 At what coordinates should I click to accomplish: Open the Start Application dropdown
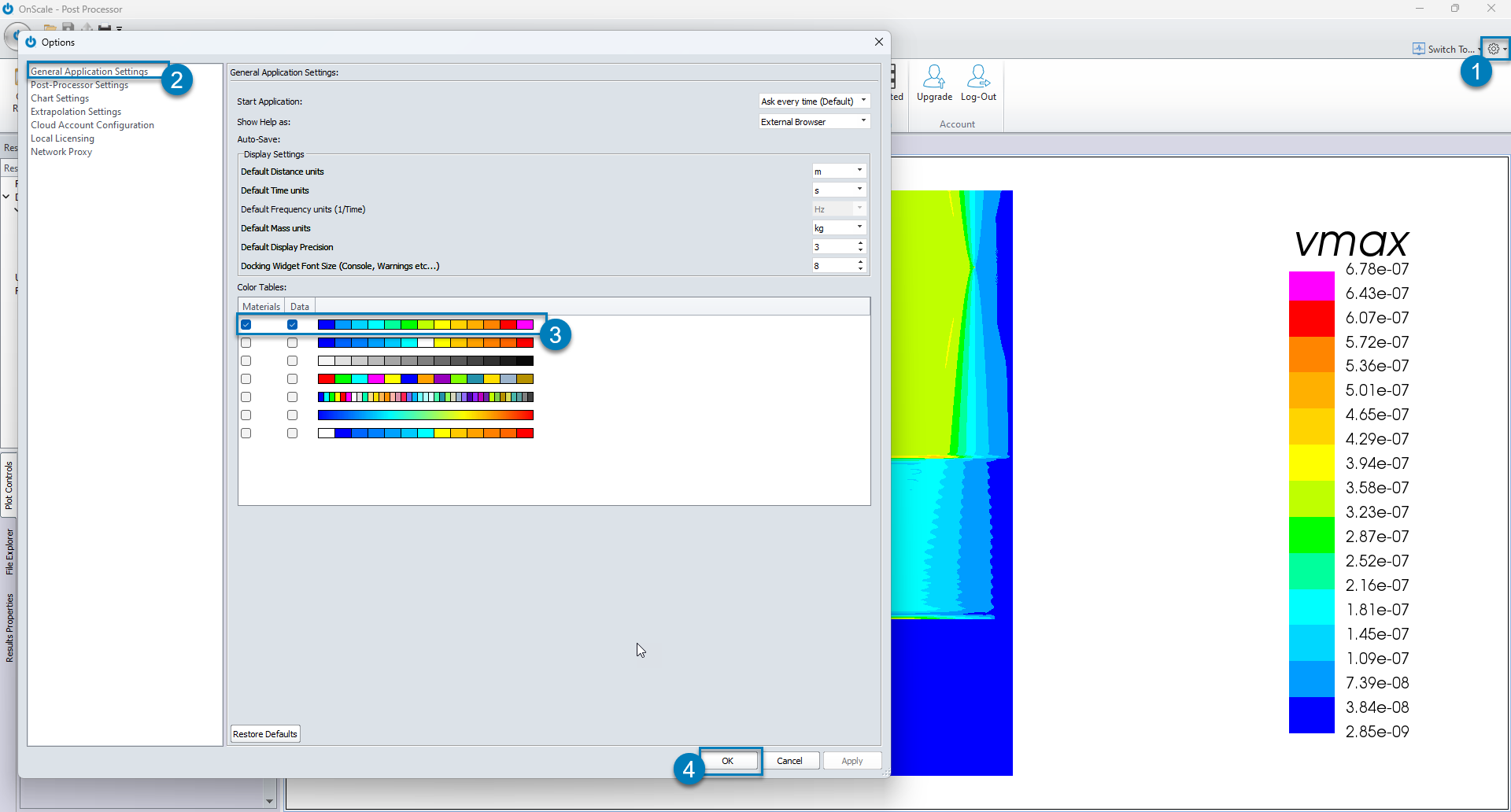(814, 101)
